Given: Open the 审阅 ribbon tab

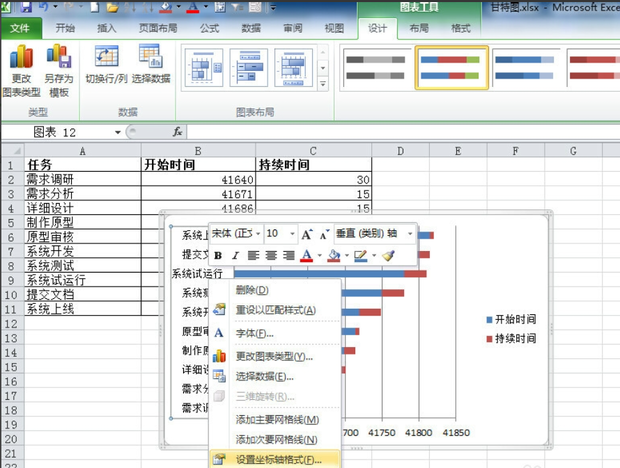Looking at the screenshot, I should 293,28.
